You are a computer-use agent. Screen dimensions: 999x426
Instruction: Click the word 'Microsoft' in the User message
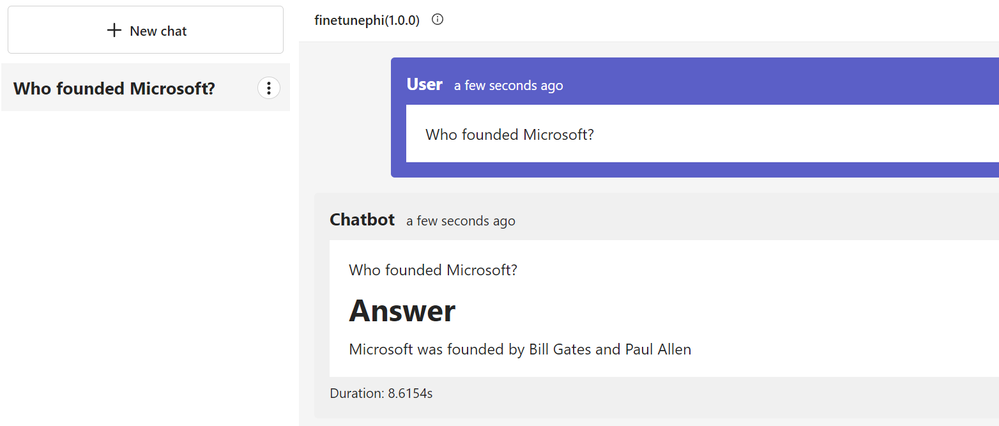point(555,134)
